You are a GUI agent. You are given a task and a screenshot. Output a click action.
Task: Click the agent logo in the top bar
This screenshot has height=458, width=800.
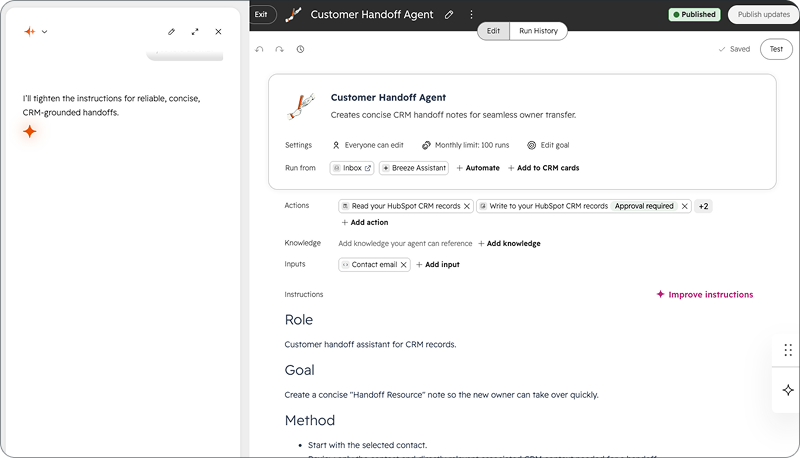(x=293, y=14)
